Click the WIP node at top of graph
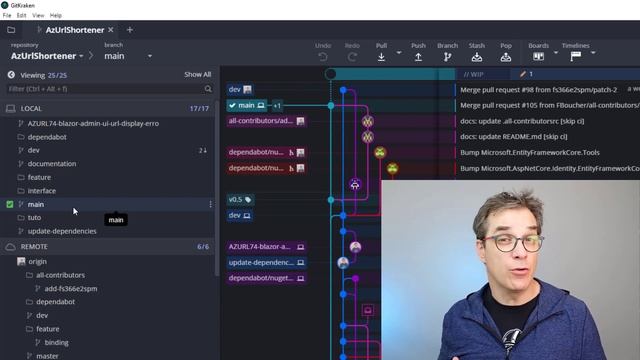 pyautogui.click(x=331, y=74)
